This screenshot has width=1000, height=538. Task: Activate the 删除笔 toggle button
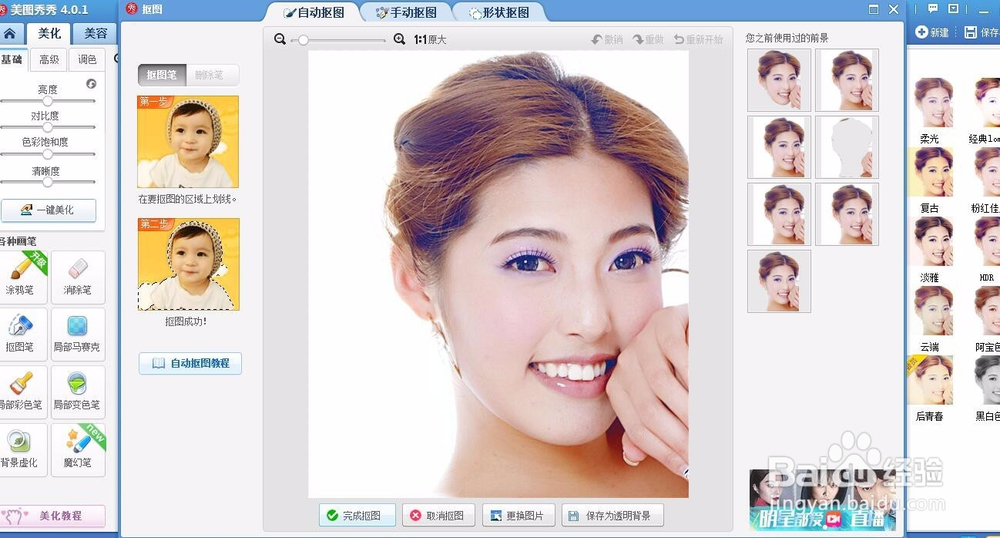point(212,75)
